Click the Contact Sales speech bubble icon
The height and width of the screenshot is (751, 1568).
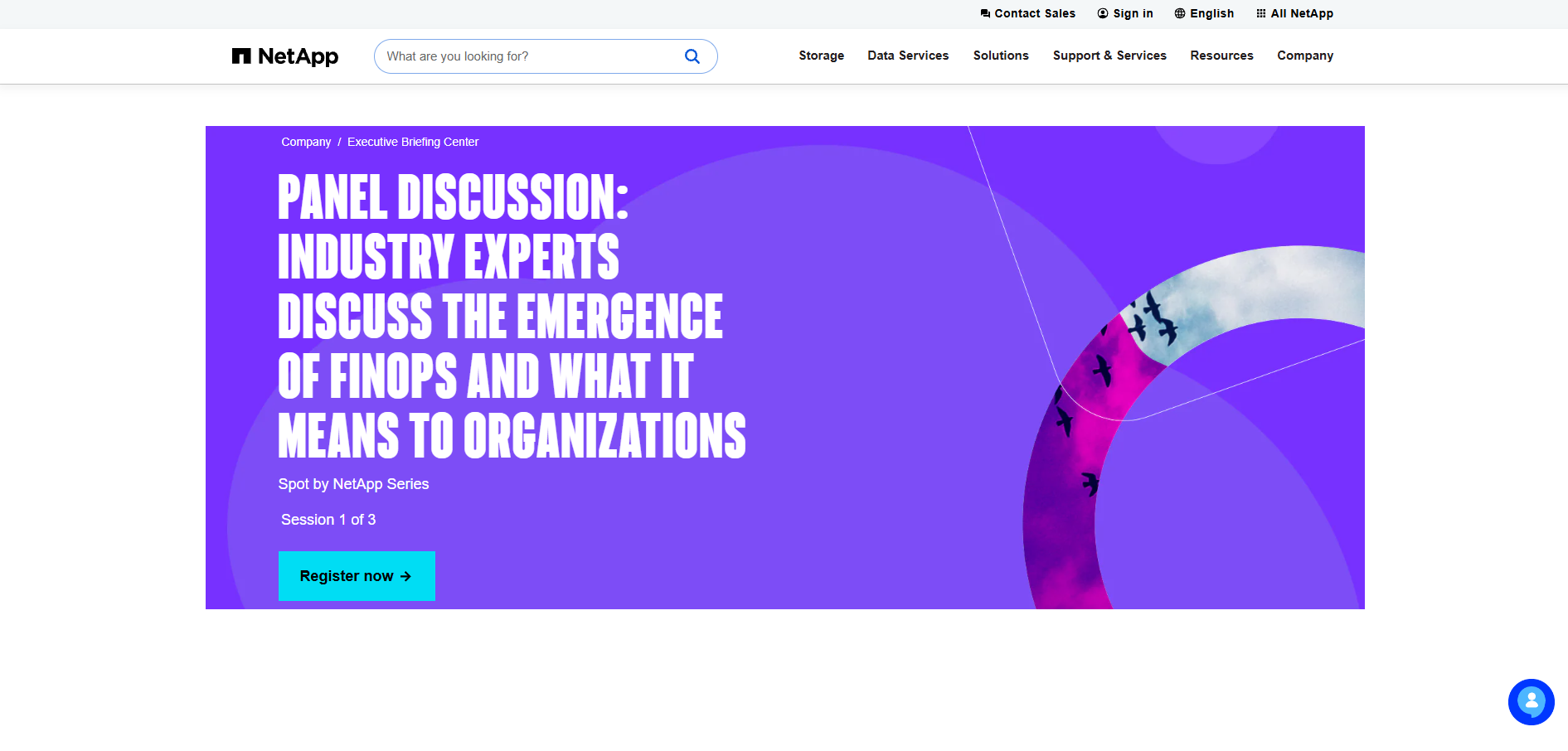(985, 14)
